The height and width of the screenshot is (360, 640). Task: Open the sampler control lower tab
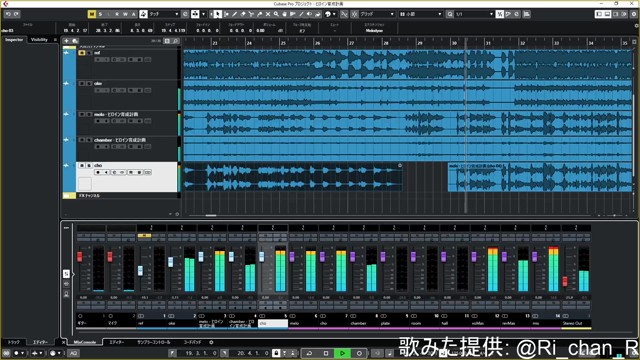pos(153,342)
